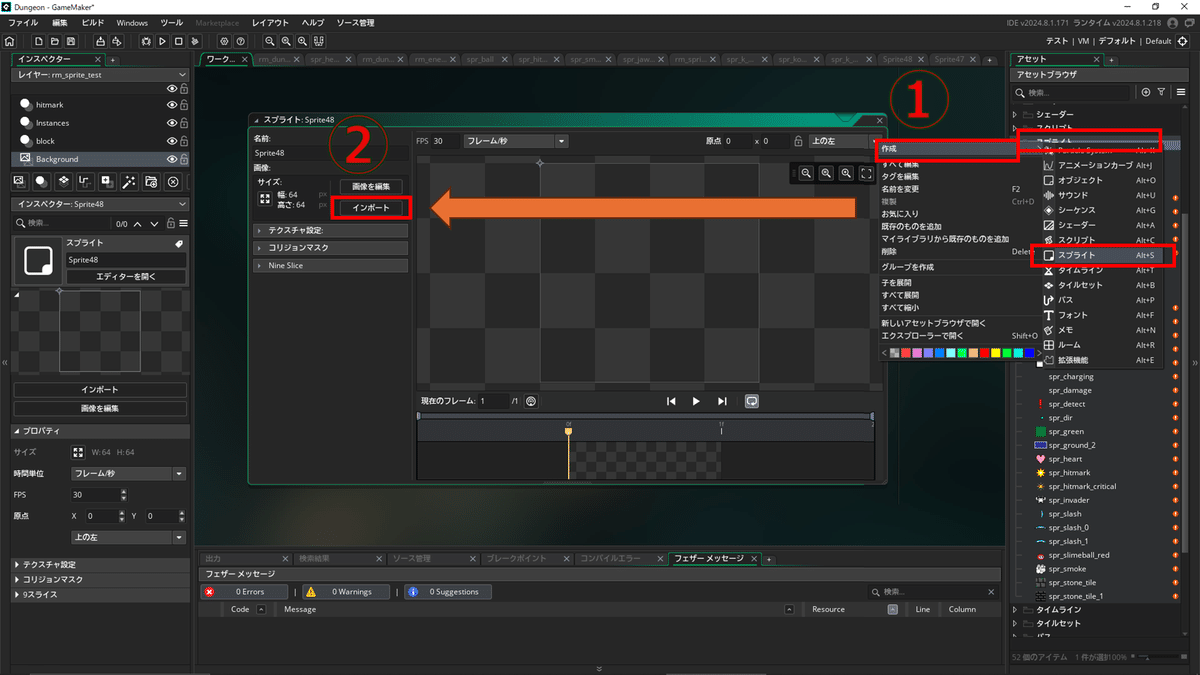Open Help via the question mark icon
The width and height of the screenshot is (1200, 675).
coord(241,41)
